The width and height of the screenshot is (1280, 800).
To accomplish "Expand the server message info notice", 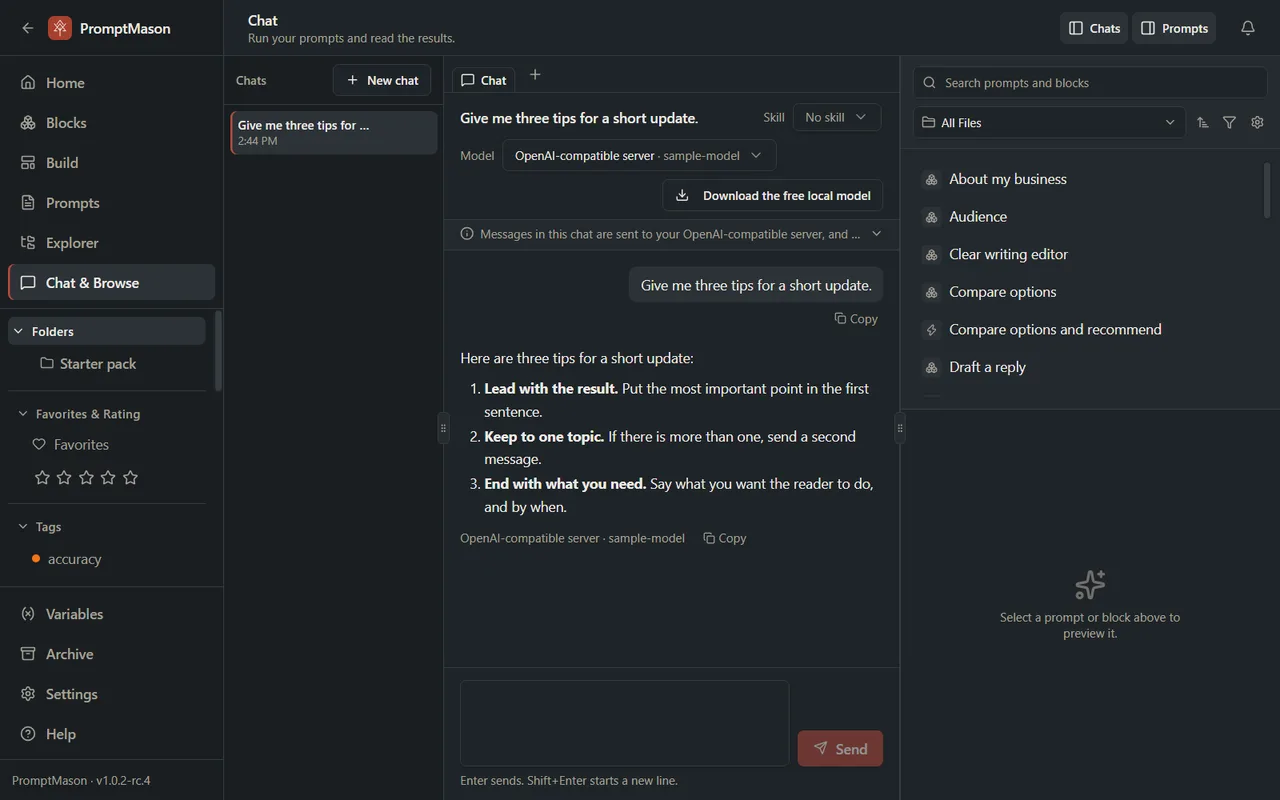I will click(x=877, y=234).
